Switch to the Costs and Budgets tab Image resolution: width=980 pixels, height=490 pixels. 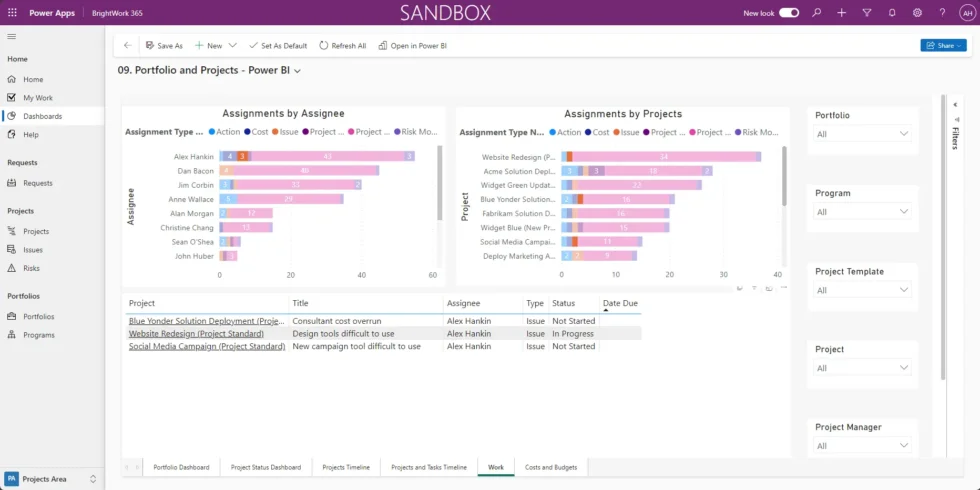551,467
